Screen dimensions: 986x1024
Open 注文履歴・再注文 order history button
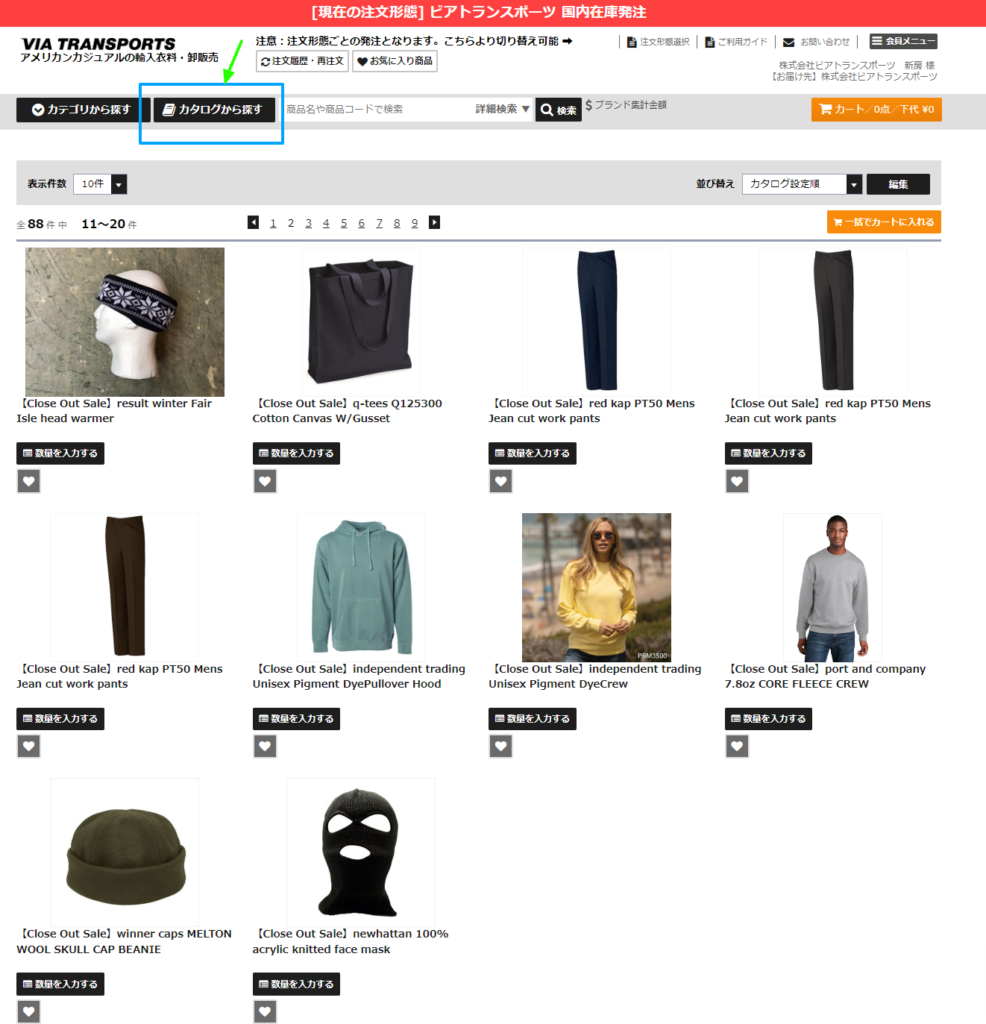[302, 61]
